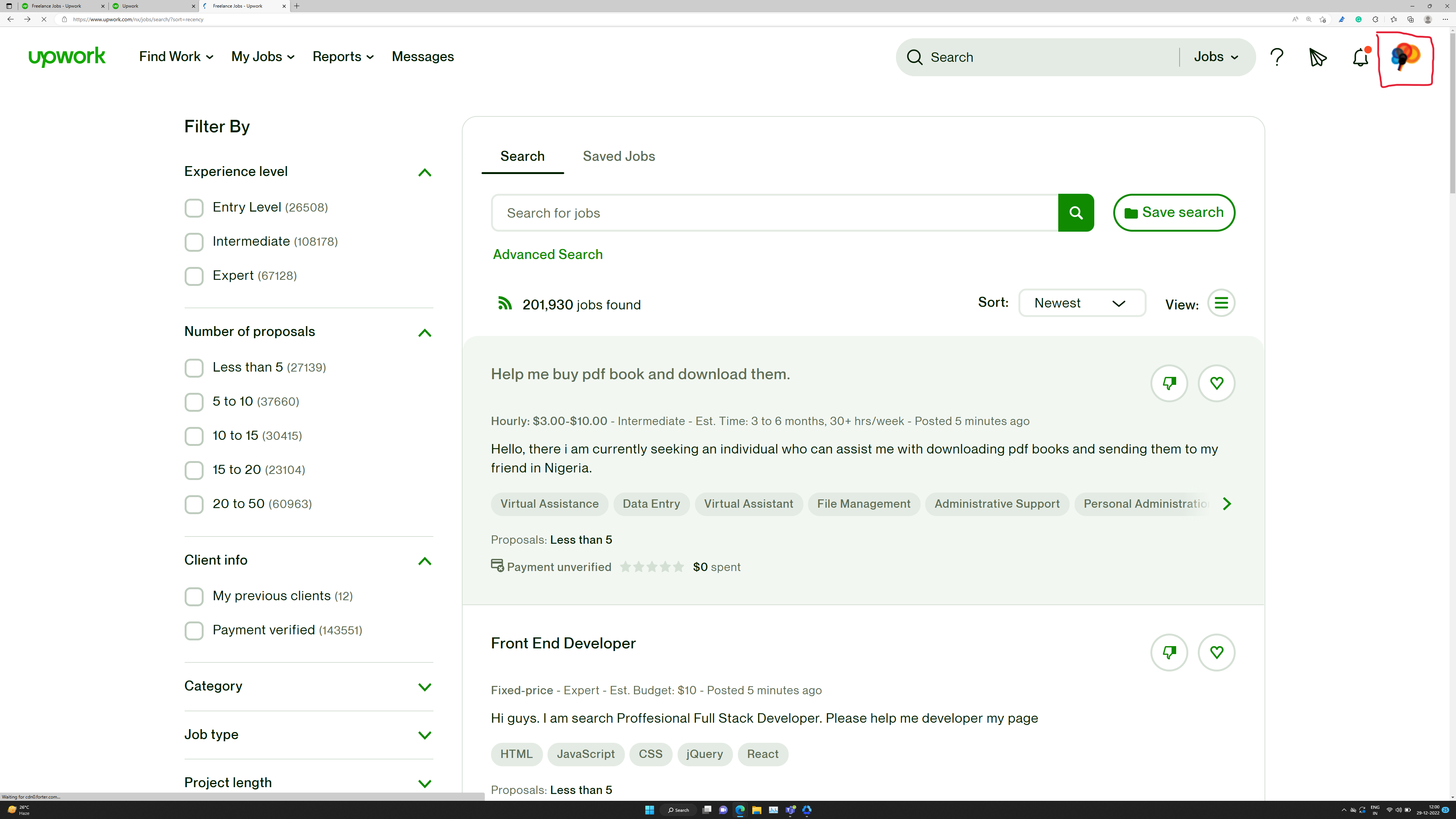
Task: Save Front End Developer job with heart
Action: [1216, 652]
